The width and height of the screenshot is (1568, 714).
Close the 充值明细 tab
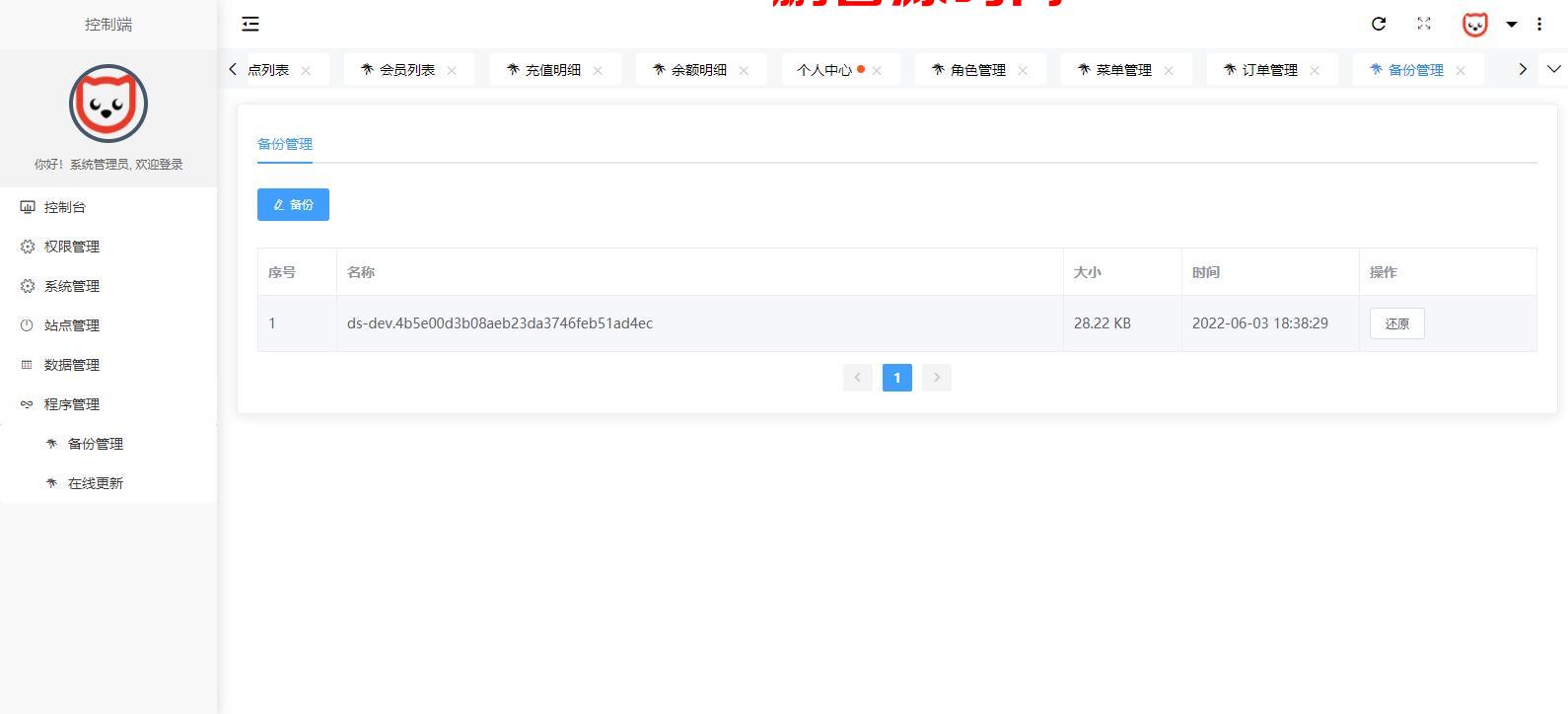[x=598, y=70]
